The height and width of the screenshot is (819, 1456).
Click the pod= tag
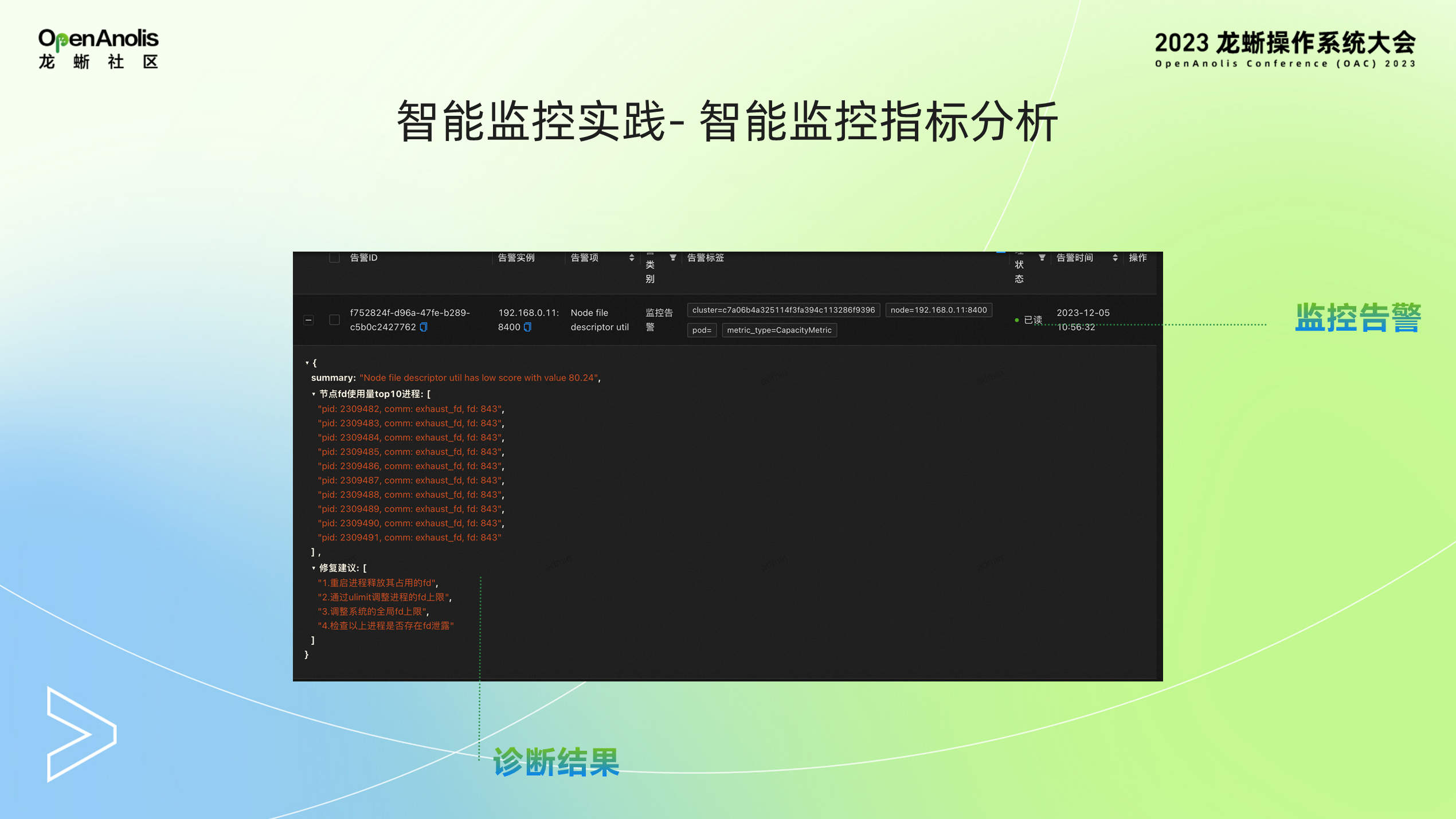pos(702,330)
